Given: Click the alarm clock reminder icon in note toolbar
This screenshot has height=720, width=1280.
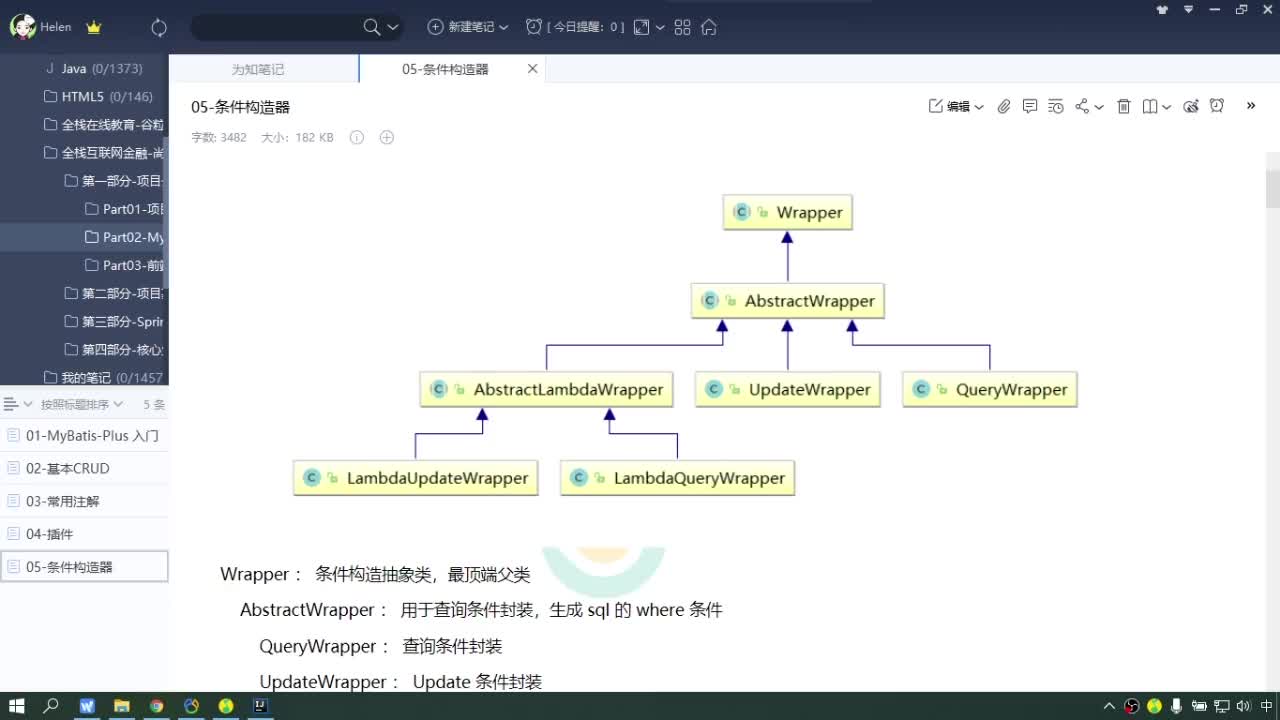Looking at the screenshot, I should tap(1217, 106).
